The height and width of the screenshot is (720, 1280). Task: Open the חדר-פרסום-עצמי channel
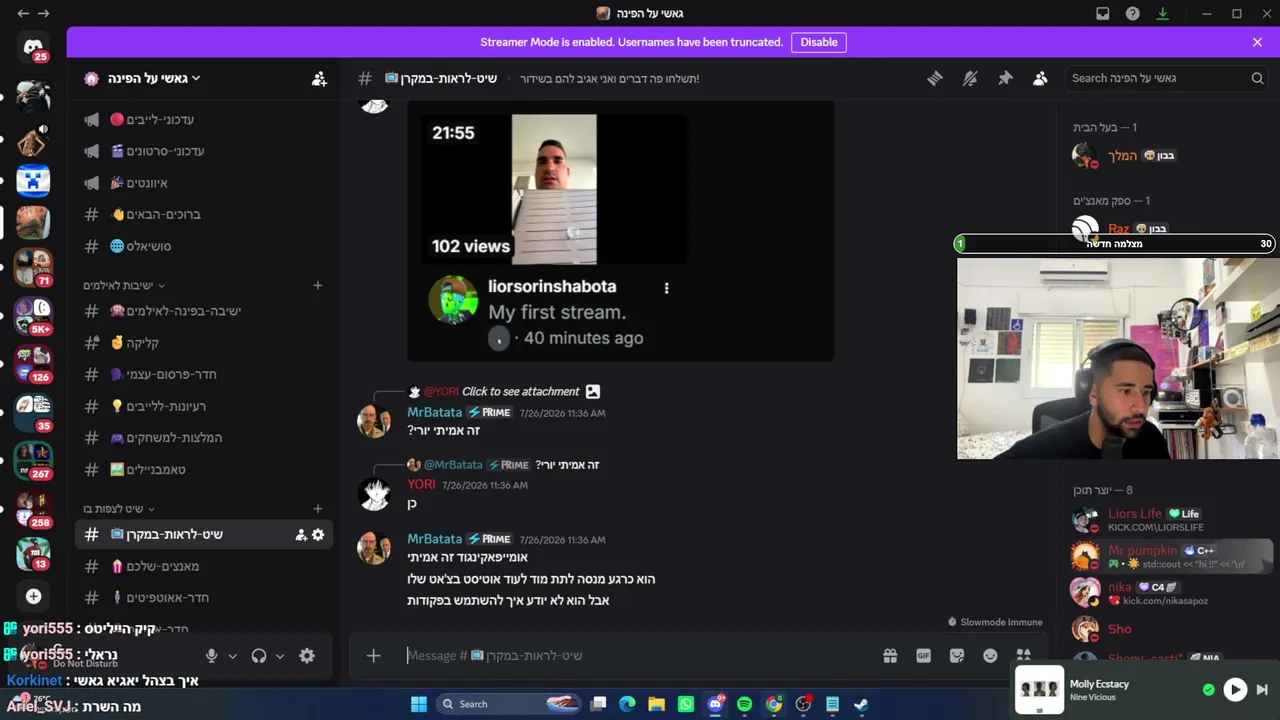click(204, 375)
